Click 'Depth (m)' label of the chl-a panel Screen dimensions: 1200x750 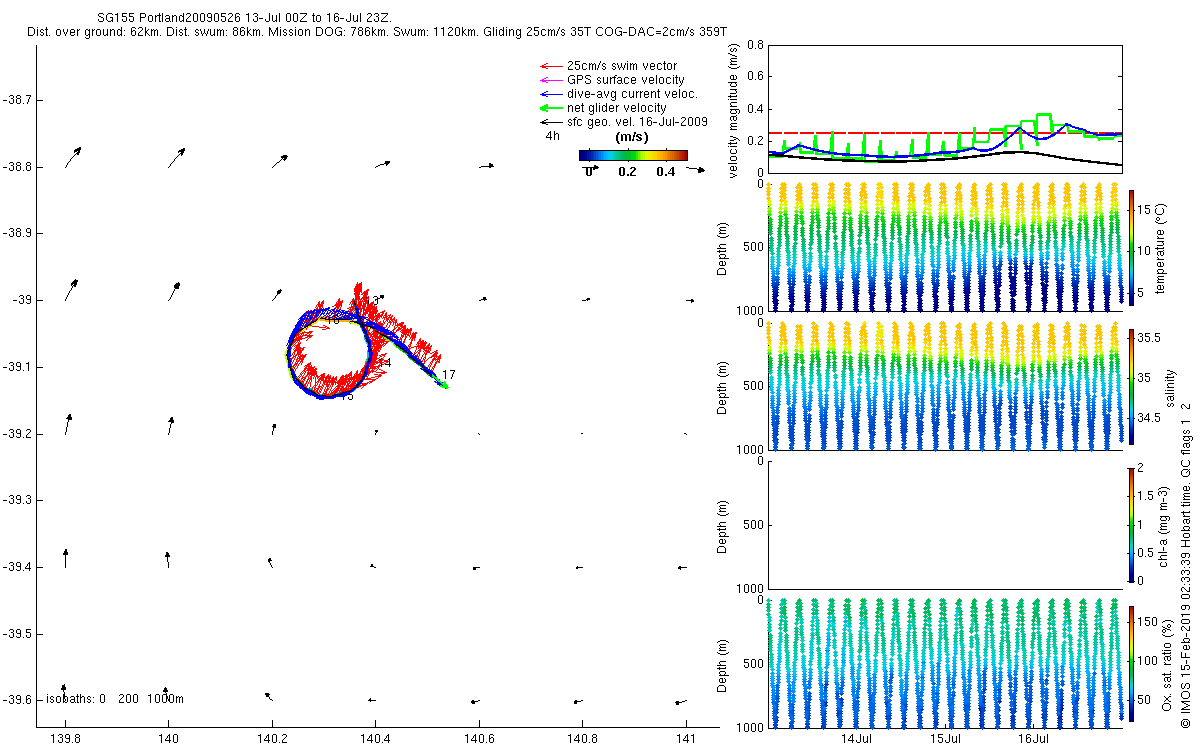[724, 525]
